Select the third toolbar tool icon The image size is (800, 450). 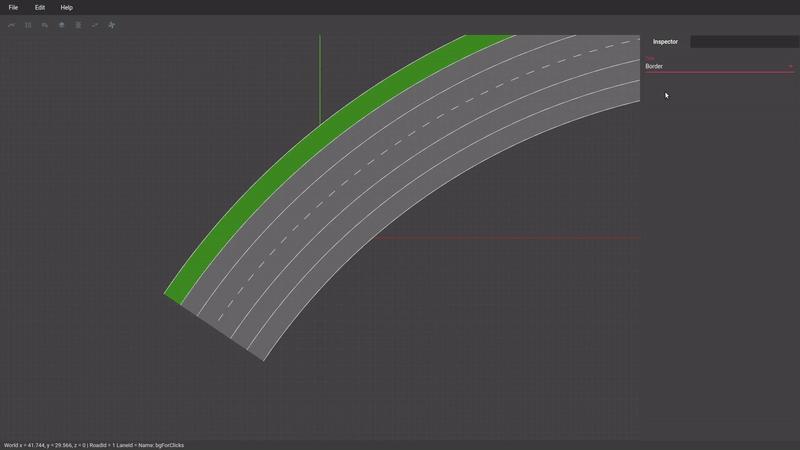pos(45,25)
